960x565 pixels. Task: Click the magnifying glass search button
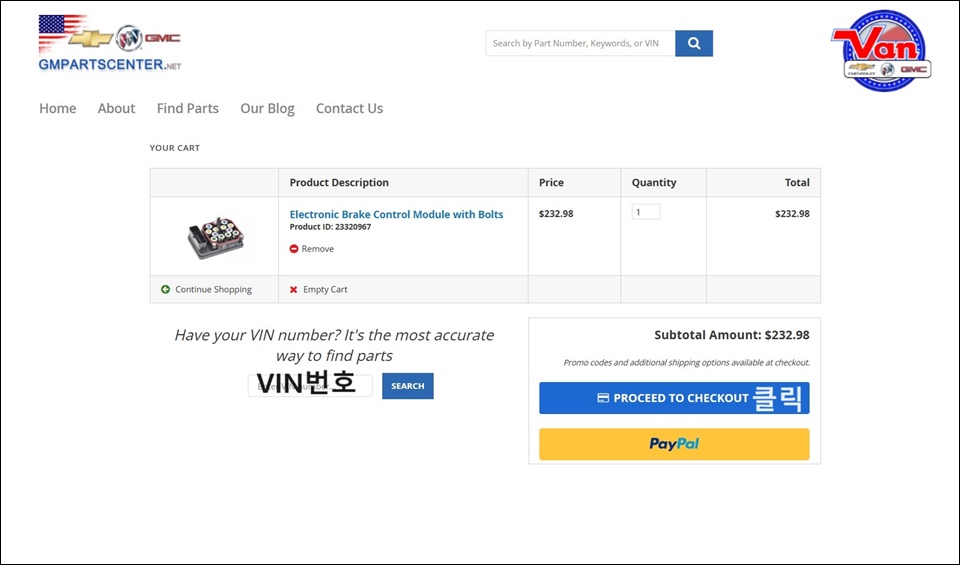click(x=694, y=43)
